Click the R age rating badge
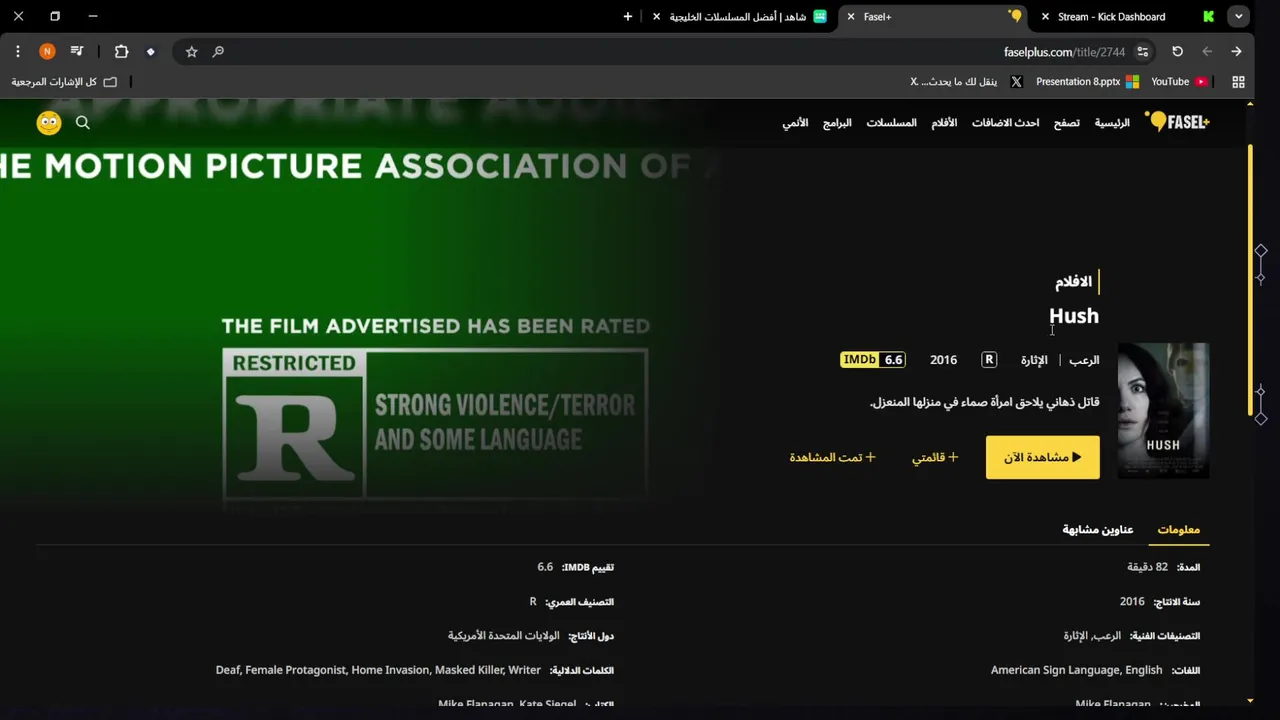The image size is (1280, 720). click(x=989, y=360)
